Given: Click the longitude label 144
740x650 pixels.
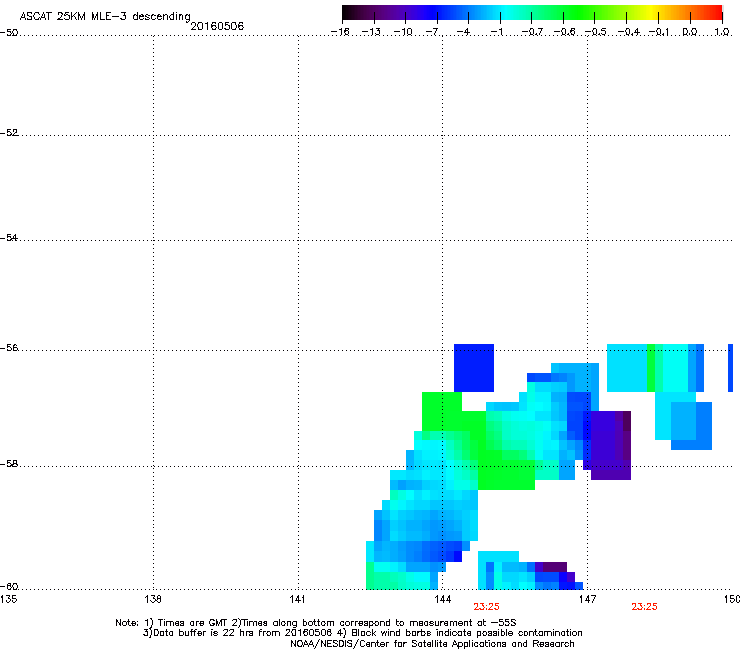Looking at the screenshot, I should coord(442,599).
